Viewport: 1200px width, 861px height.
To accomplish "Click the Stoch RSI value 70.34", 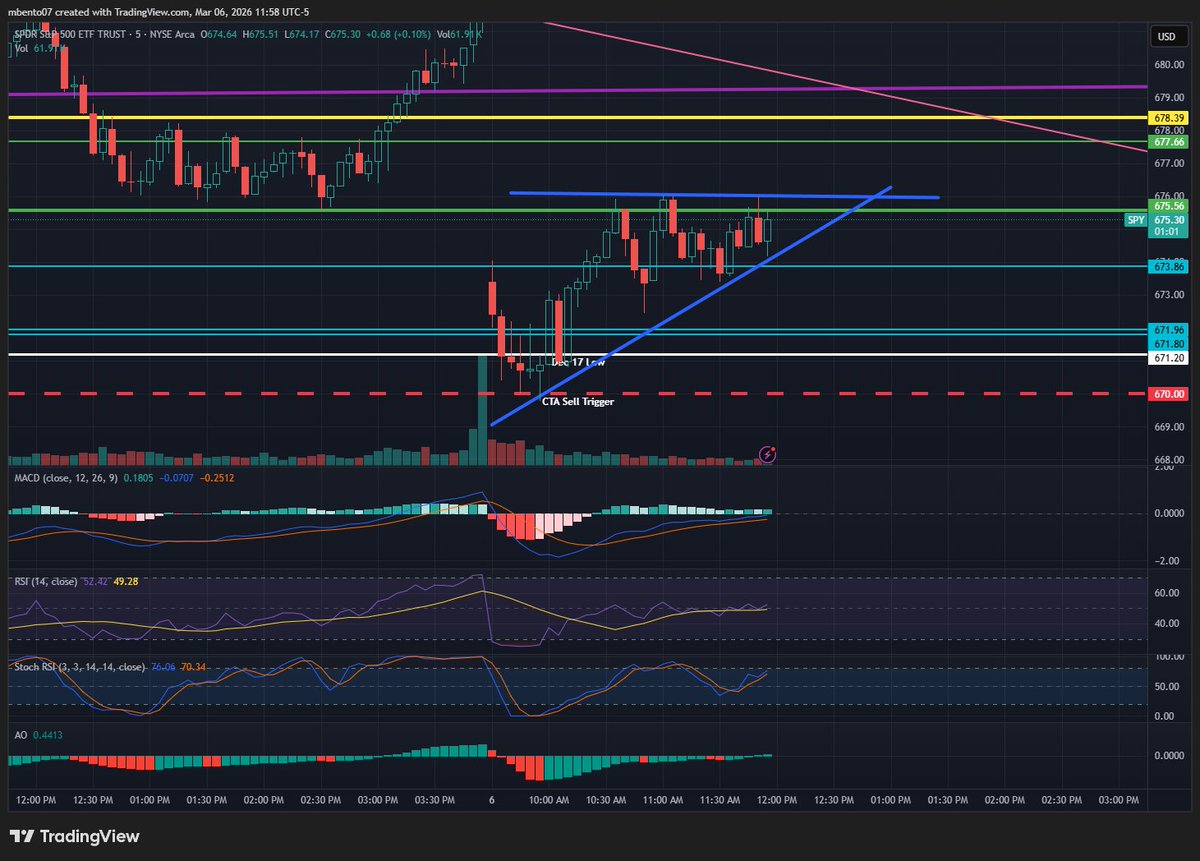I will point(194,666).
